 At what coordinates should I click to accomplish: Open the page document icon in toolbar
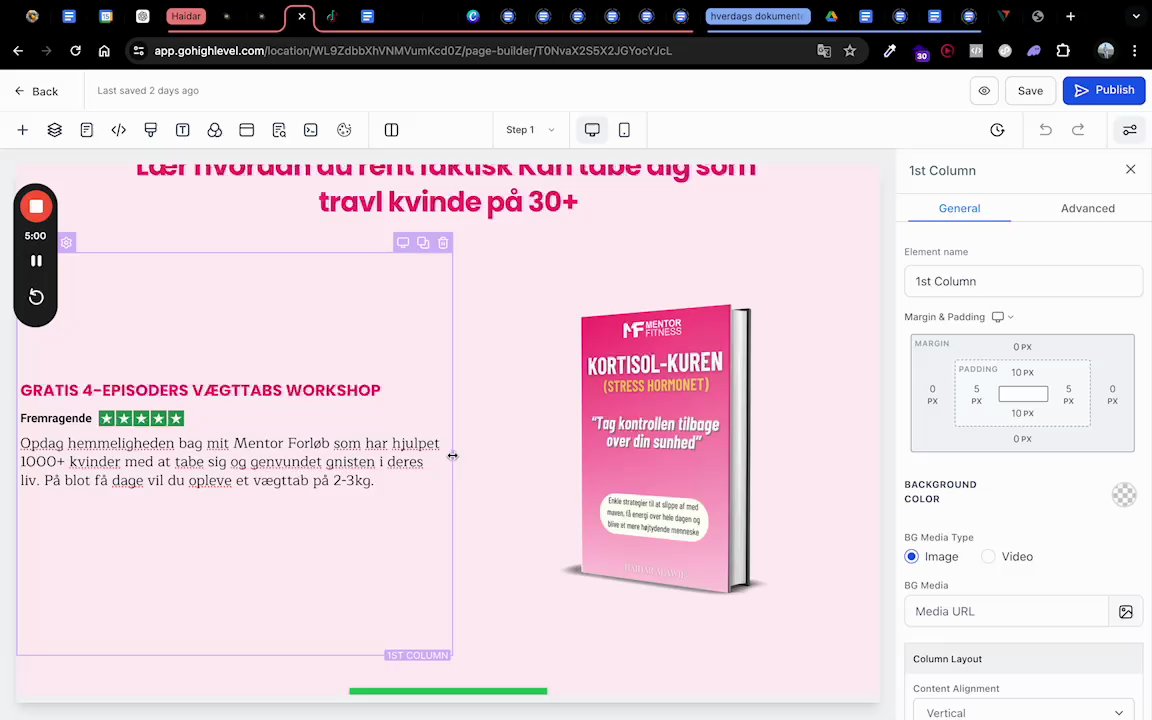tap(87, 130)
